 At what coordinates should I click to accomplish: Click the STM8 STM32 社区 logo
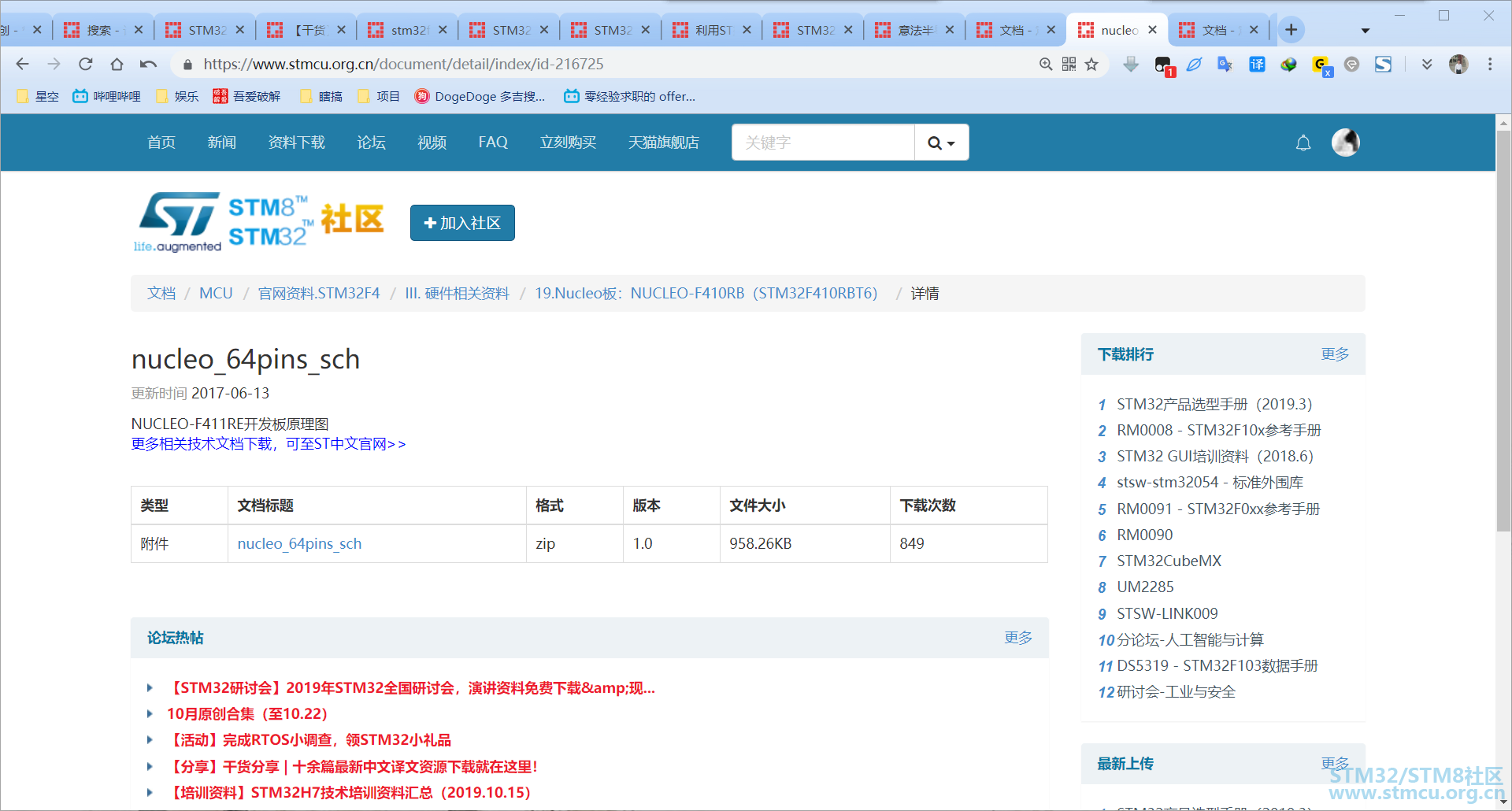(x=258, y=222)
